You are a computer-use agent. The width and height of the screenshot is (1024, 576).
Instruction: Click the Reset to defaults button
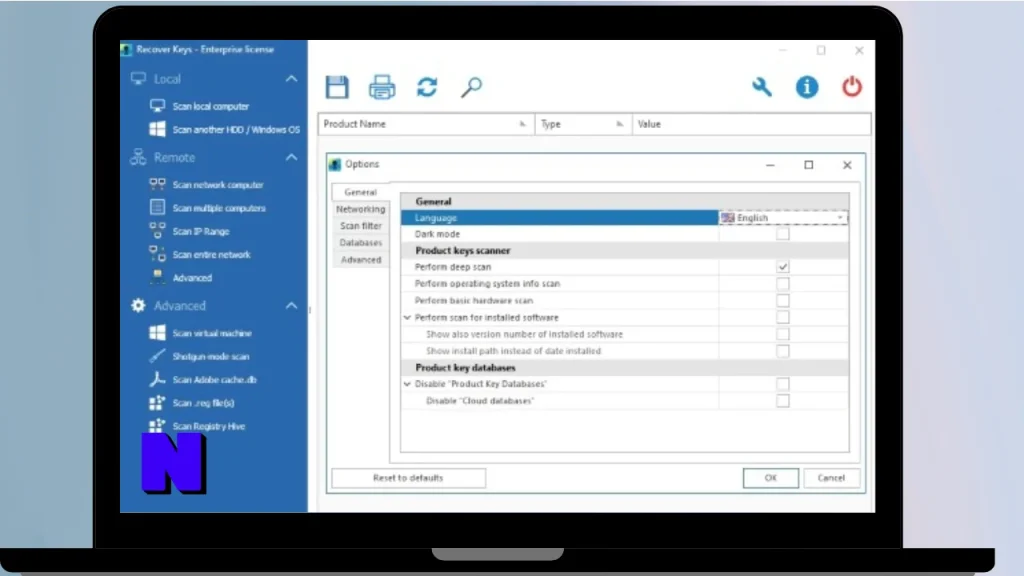408,478
